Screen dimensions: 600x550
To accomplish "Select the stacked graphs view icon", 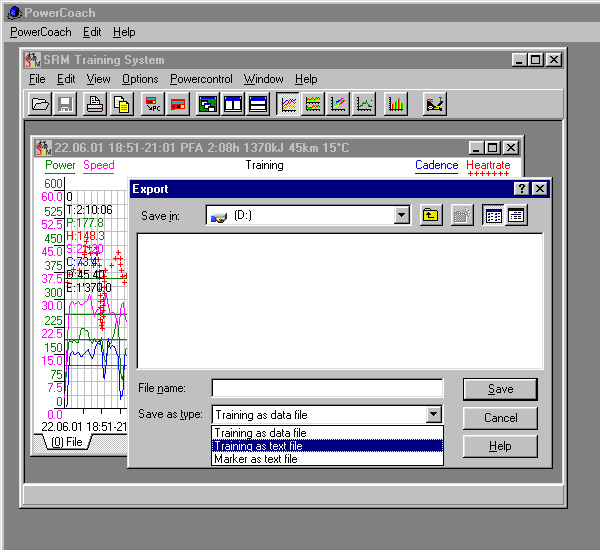I will point(313,104).
